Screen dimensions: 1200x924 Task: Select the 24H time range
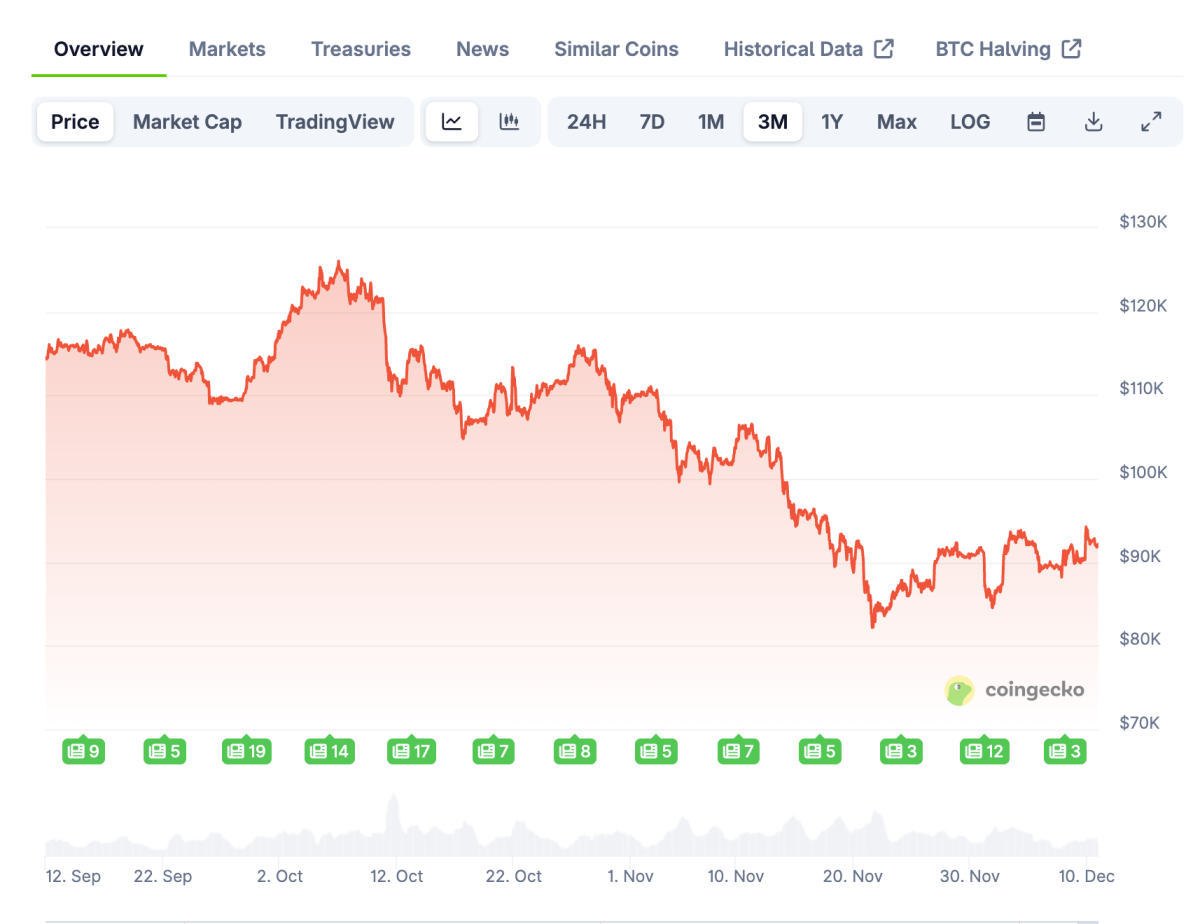point(587,121)
